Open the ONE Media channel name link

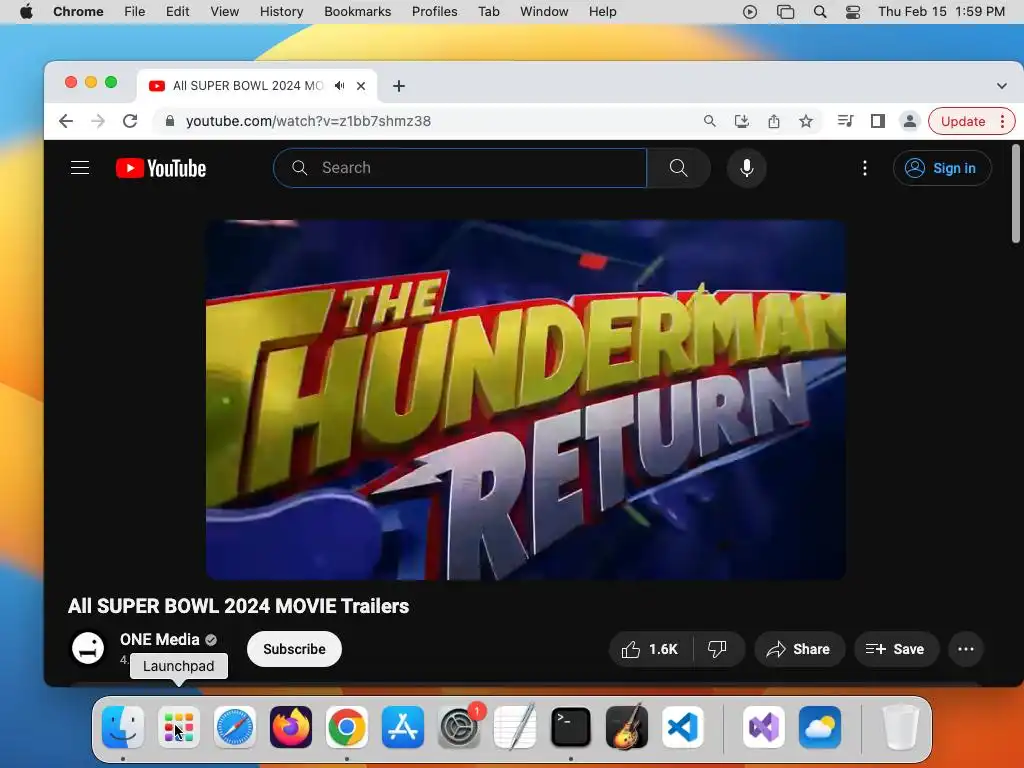pyautogui.click(x=160, y=639)
